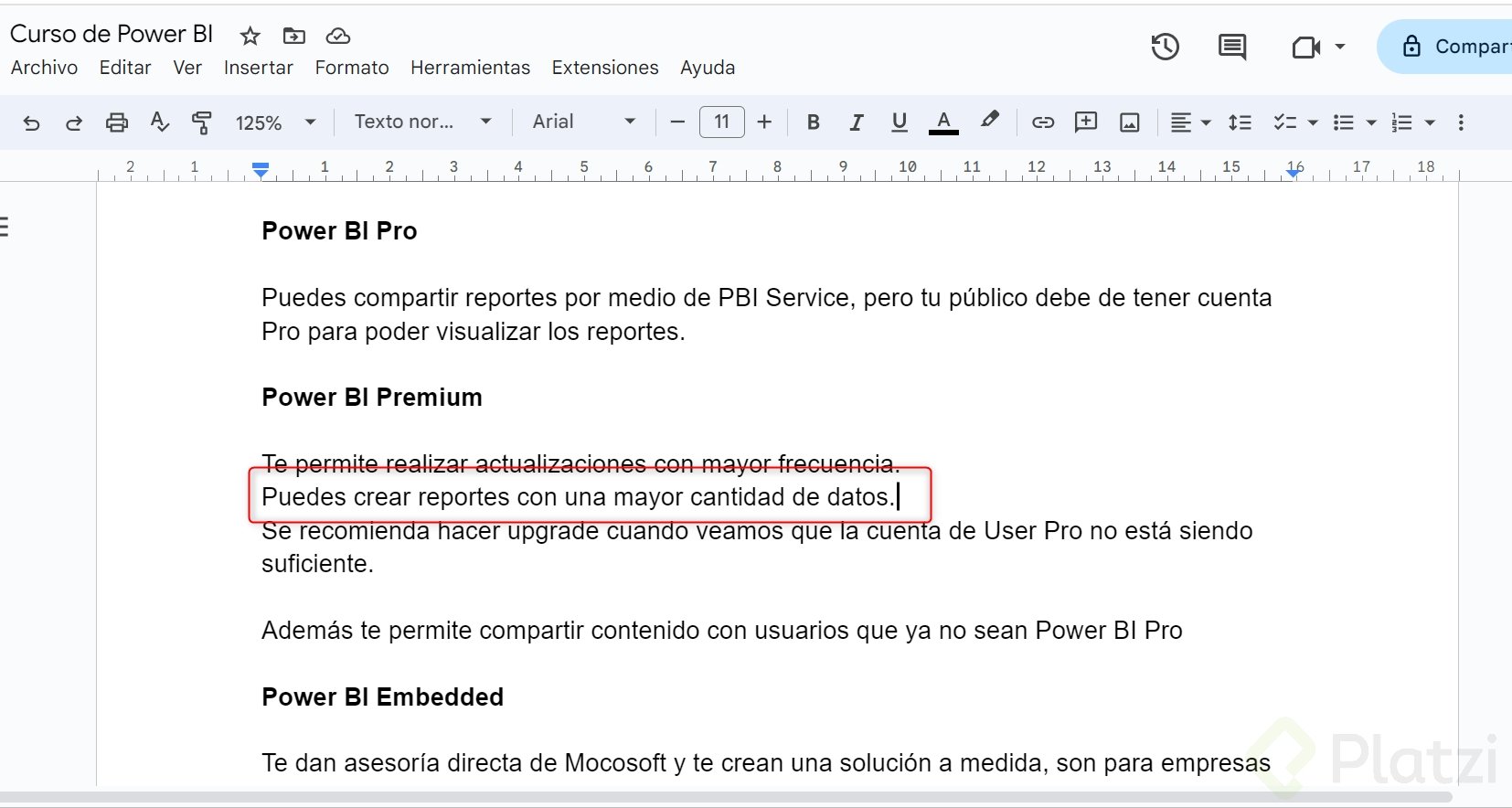Decrease font size with minus button

click(x=677, y=122)
